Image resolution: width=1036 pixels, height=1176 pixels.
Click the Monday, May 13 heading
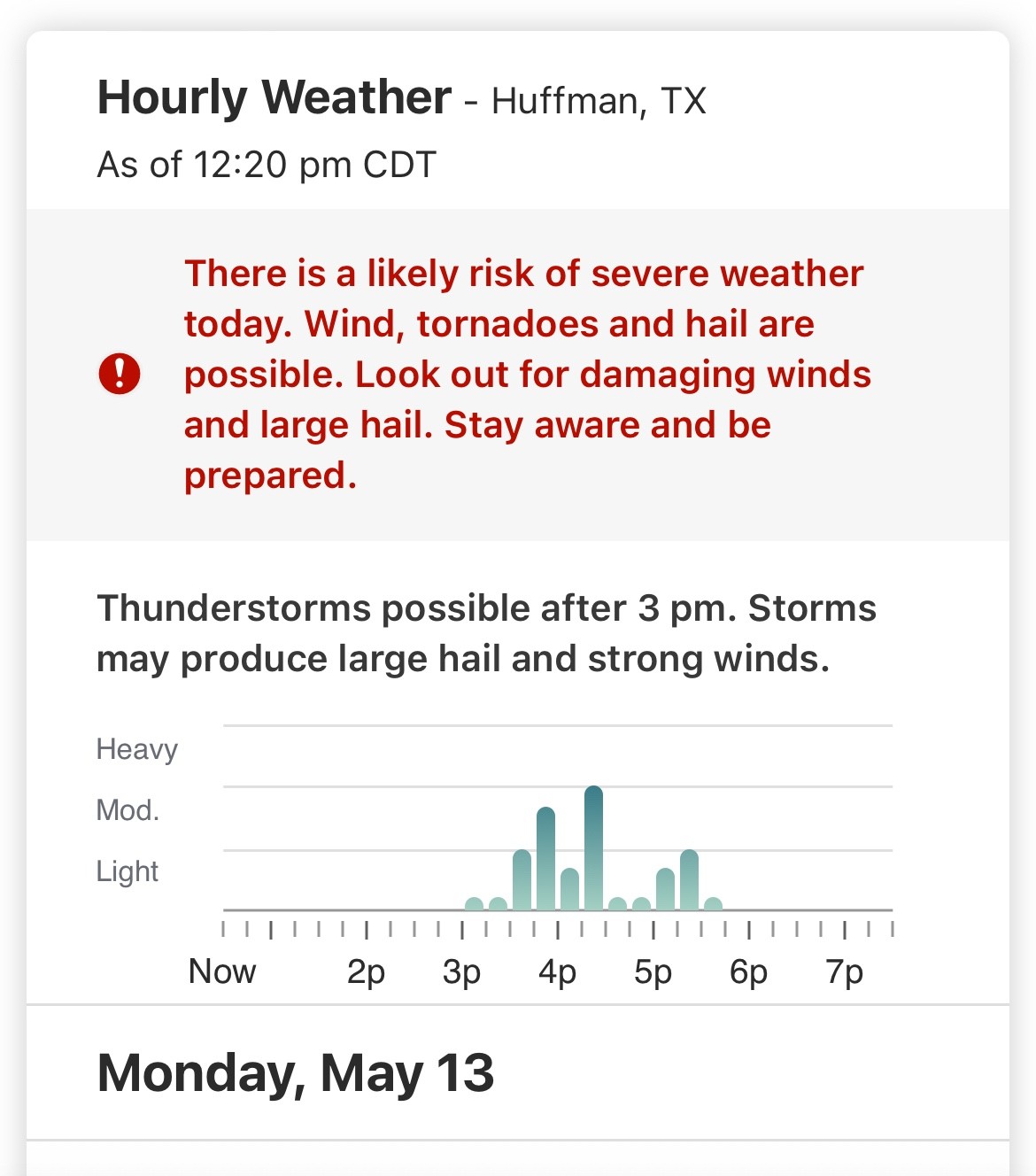(295, 1072)
